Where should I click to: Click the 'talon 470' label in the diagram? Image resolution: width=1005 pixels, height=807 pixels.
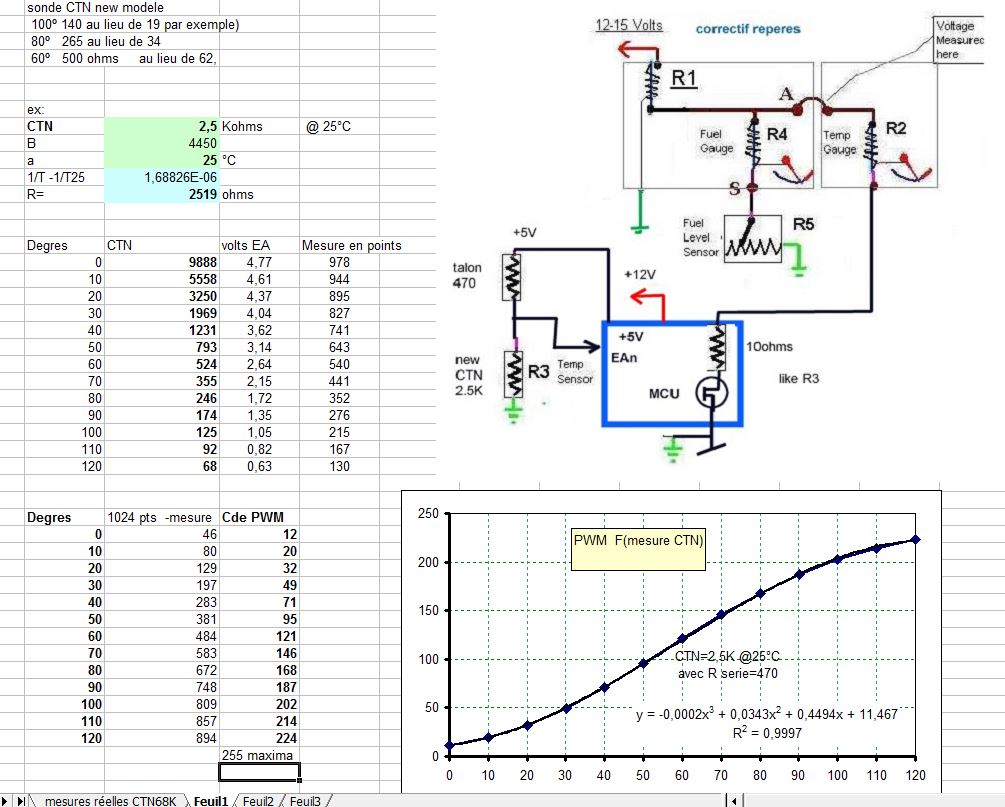pyautogui.click(x=467, y=276)
